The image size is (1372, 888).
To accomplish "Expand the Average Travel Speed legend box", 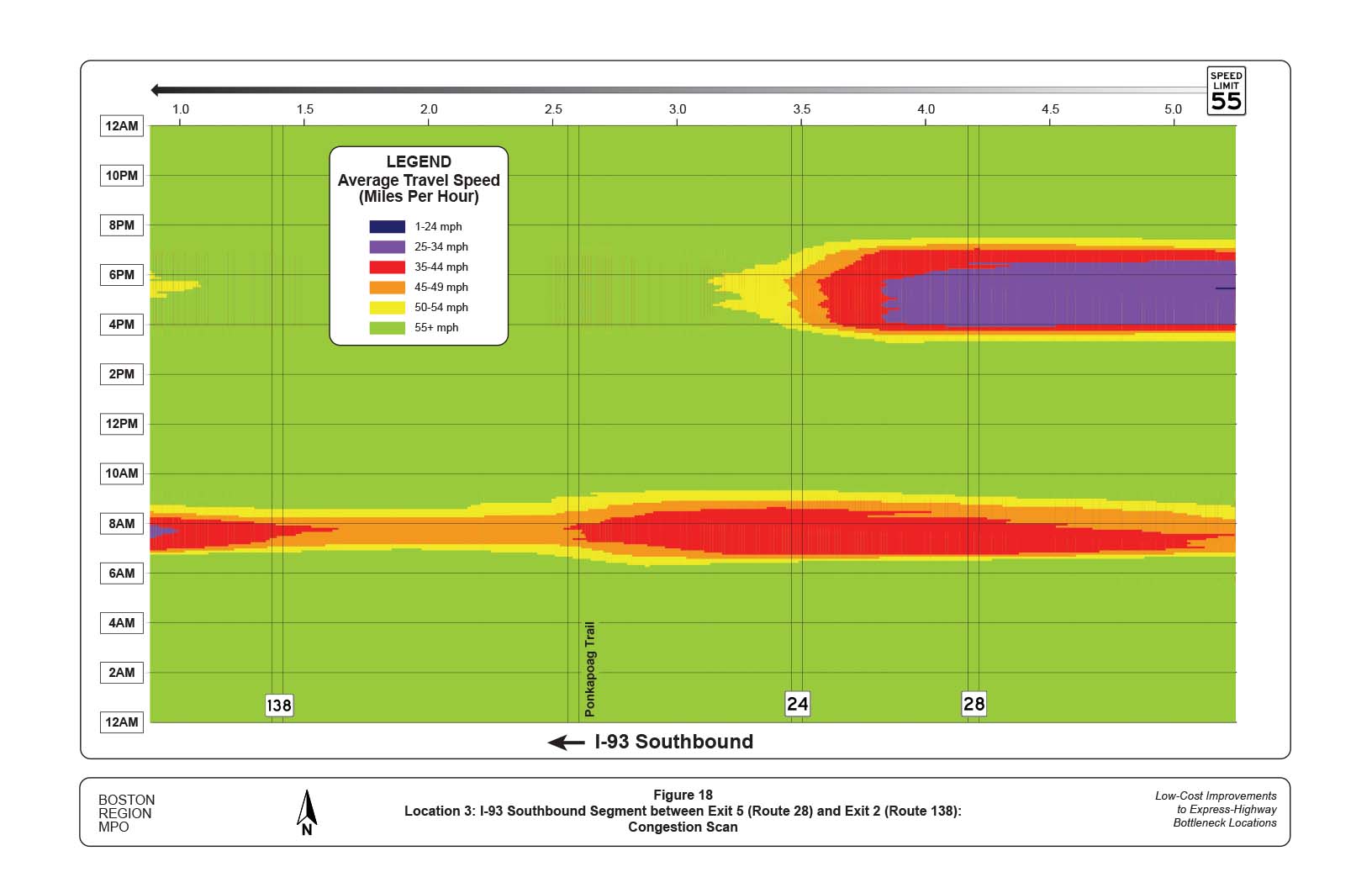I will (x=419, y=180).
